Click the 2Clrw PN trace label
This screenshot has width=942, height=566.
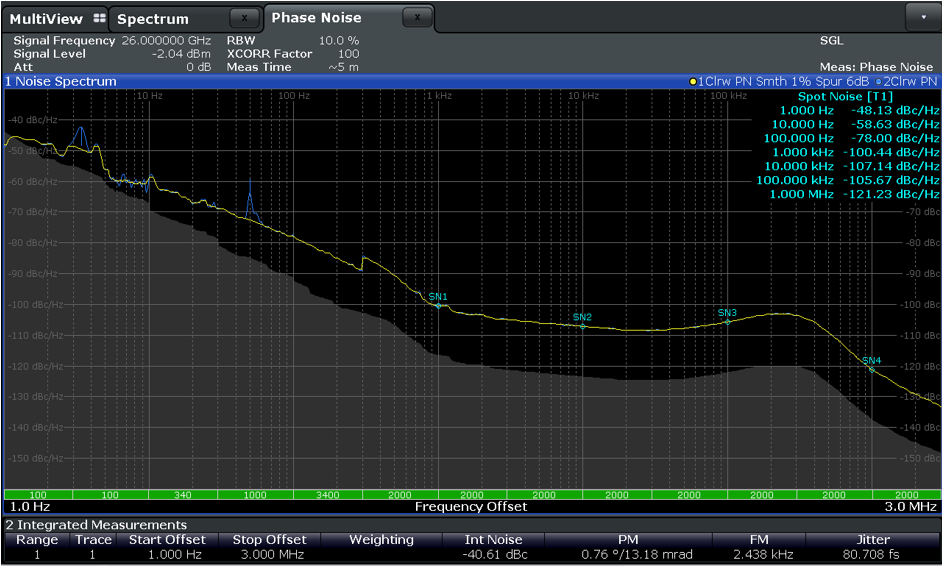[910, 82]
